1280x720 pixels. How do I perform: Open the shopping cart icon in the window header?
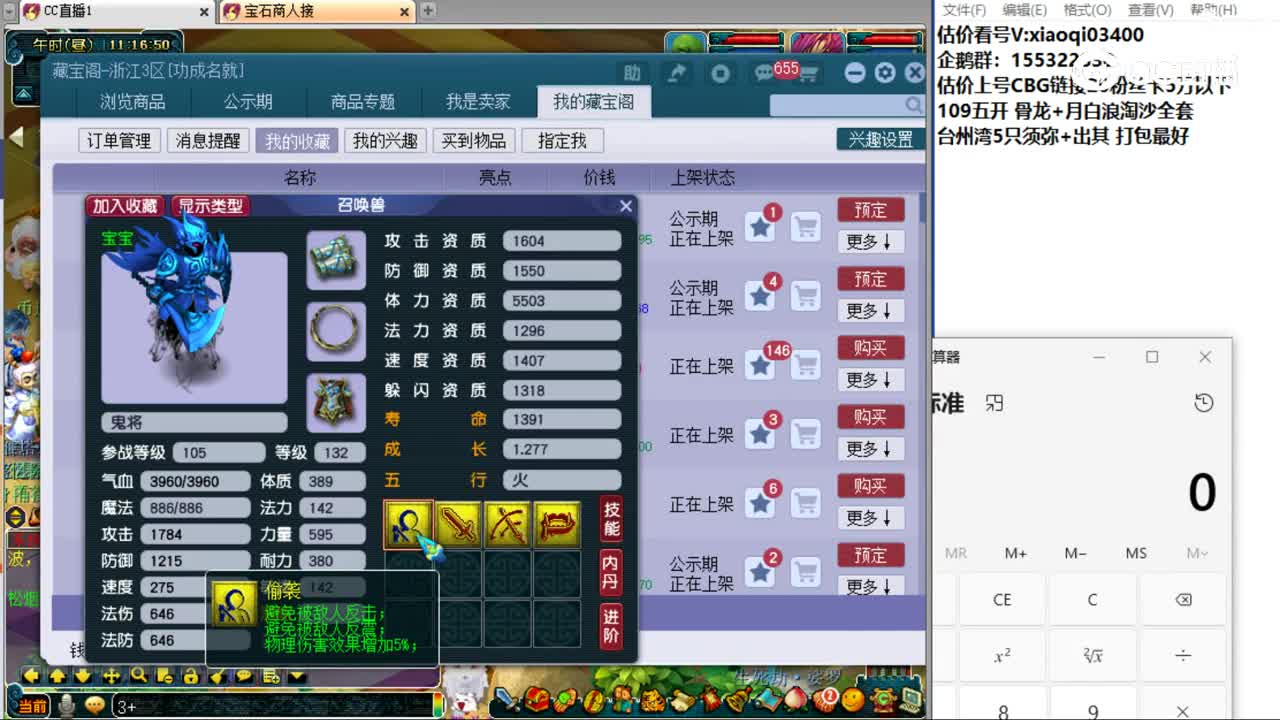pyautogui.click(x=810, y=74)
